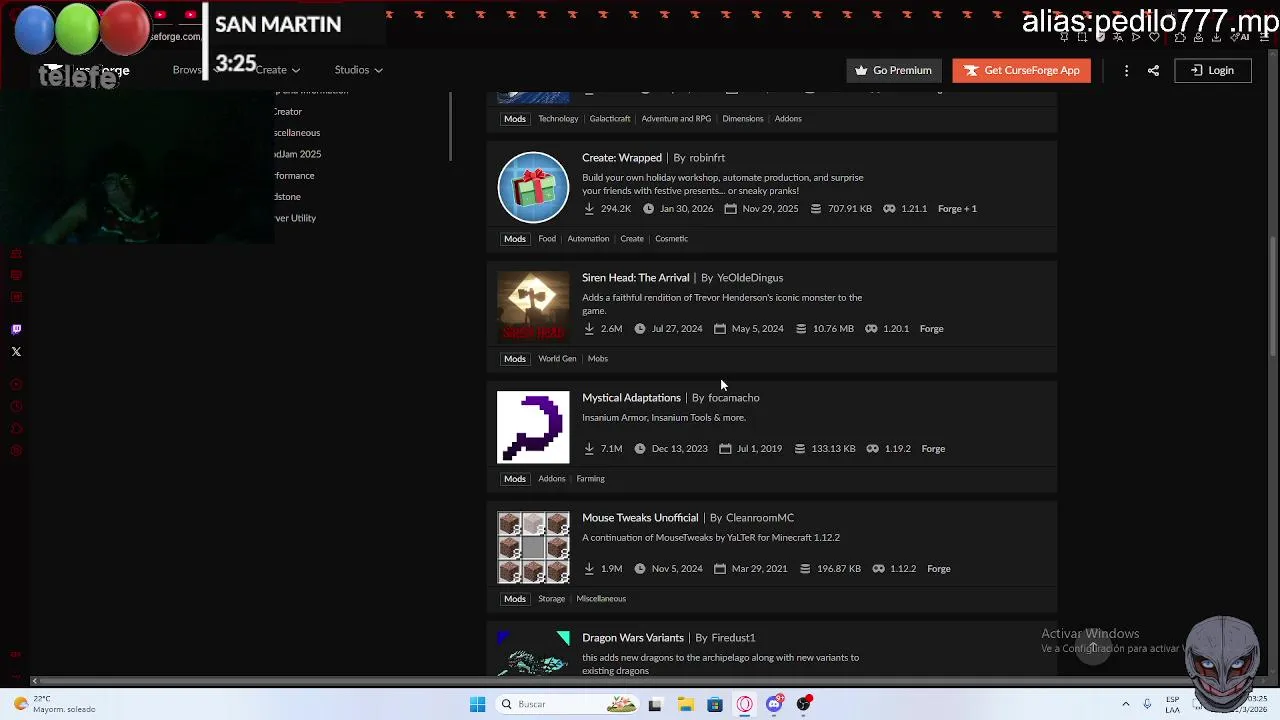Click Mods badge on Create: Wrapped card

point(514,239)
